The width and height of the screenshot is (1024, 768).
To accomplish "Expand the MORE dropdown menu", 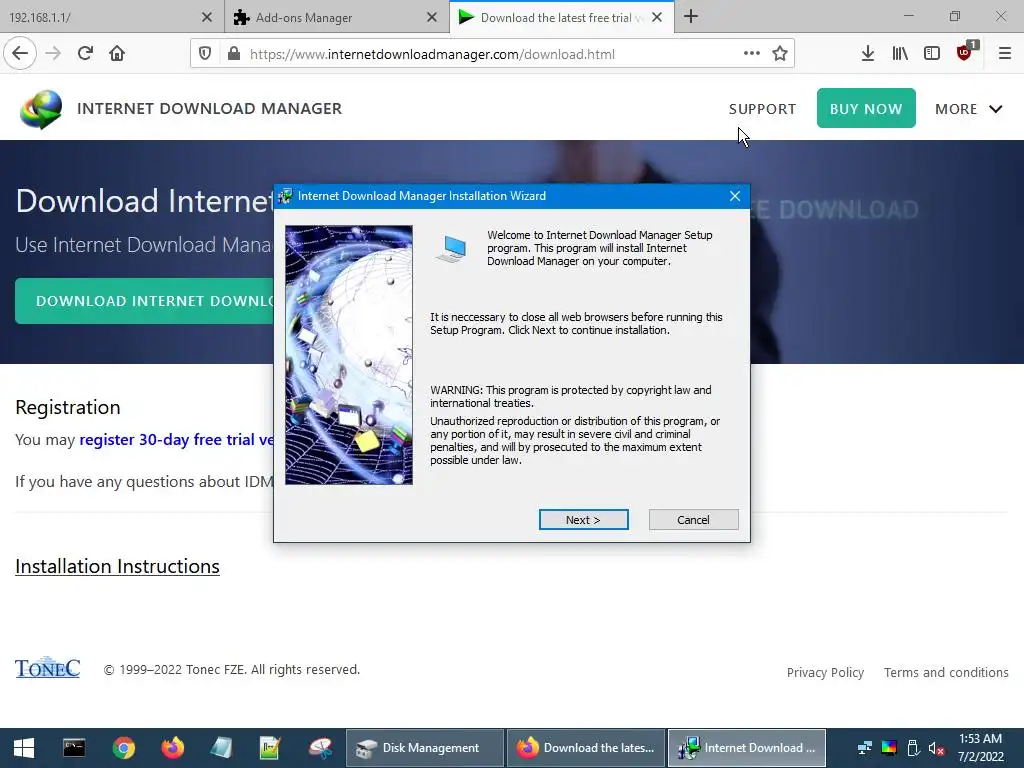I will 968,109.
